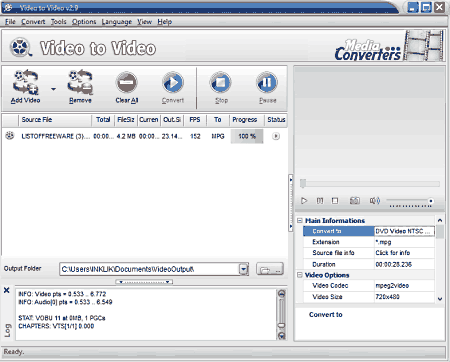This screenshot has height=362, width=450.
Task: Click the Extension *.mpg value
Action: click(404, 242)
